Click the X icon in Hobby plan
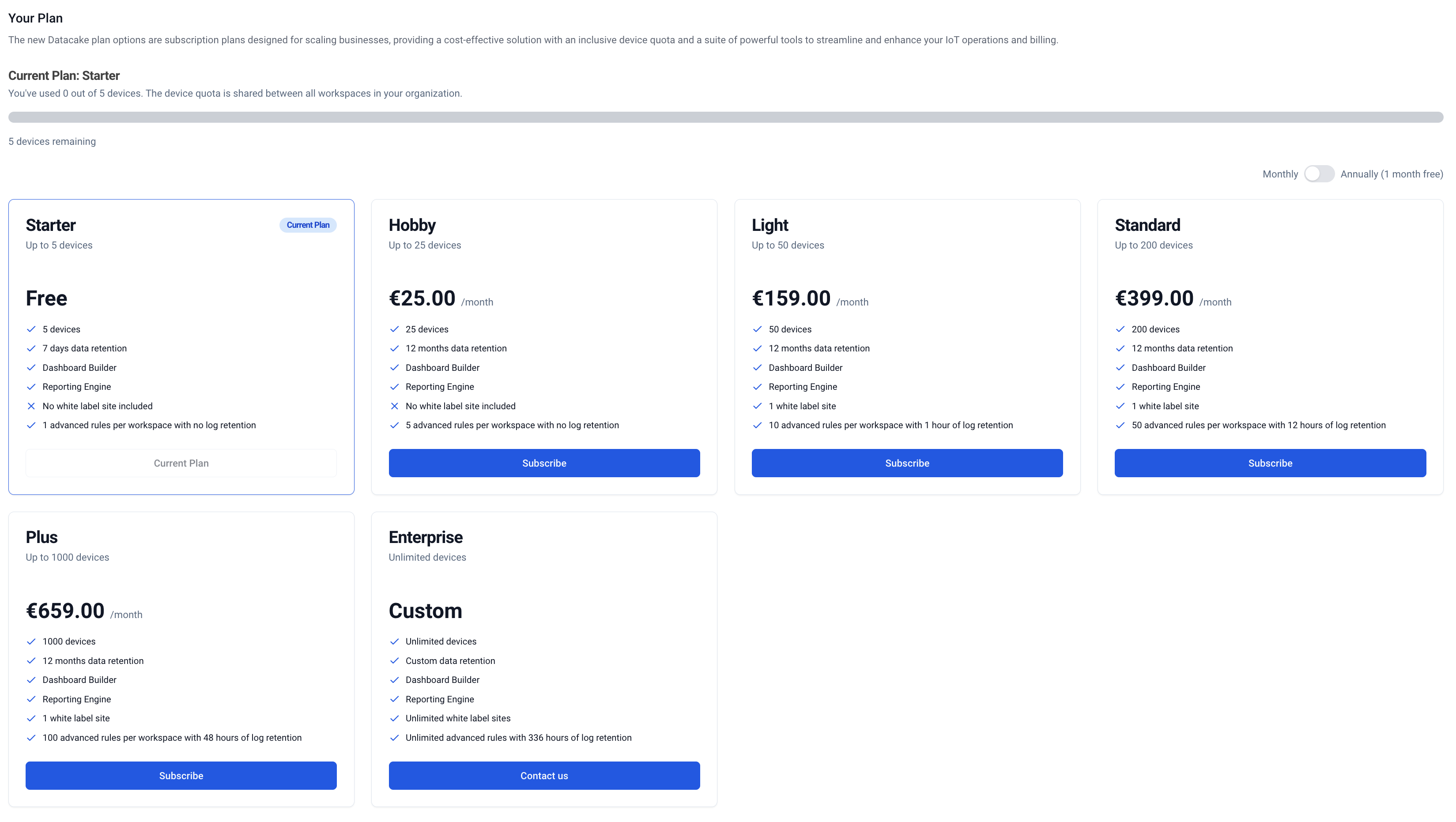The height and width of the screenshot is (822, 1456). tap(394, 406)
